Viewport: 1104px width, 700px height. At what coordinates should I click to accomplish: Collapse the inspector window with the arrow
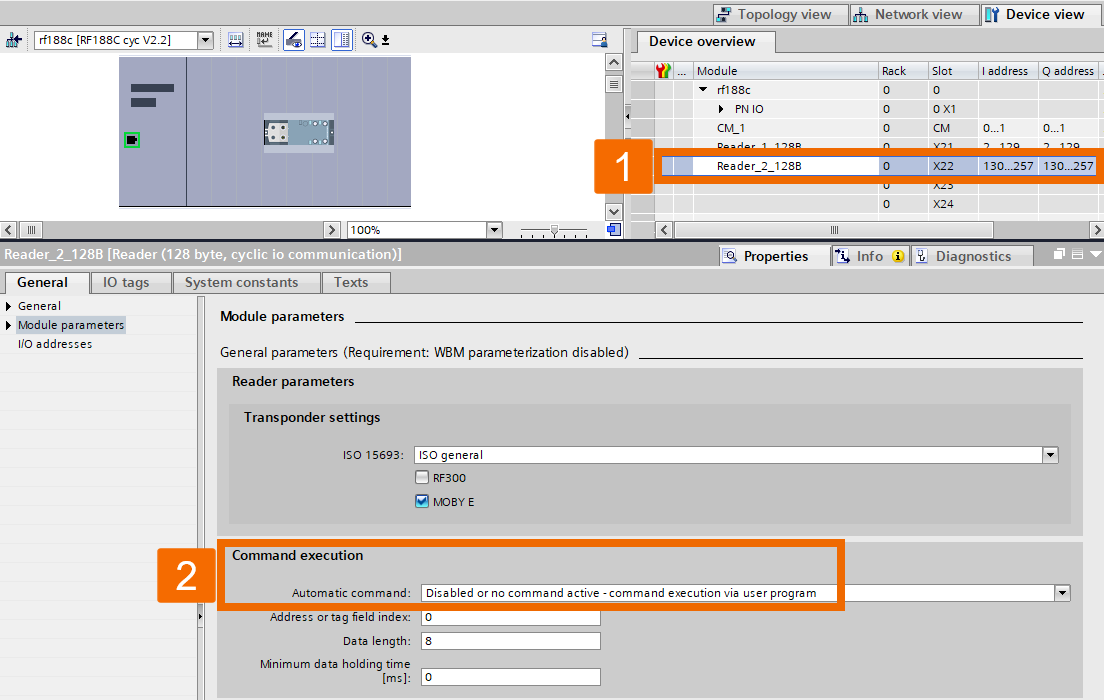click(1095, 254)
